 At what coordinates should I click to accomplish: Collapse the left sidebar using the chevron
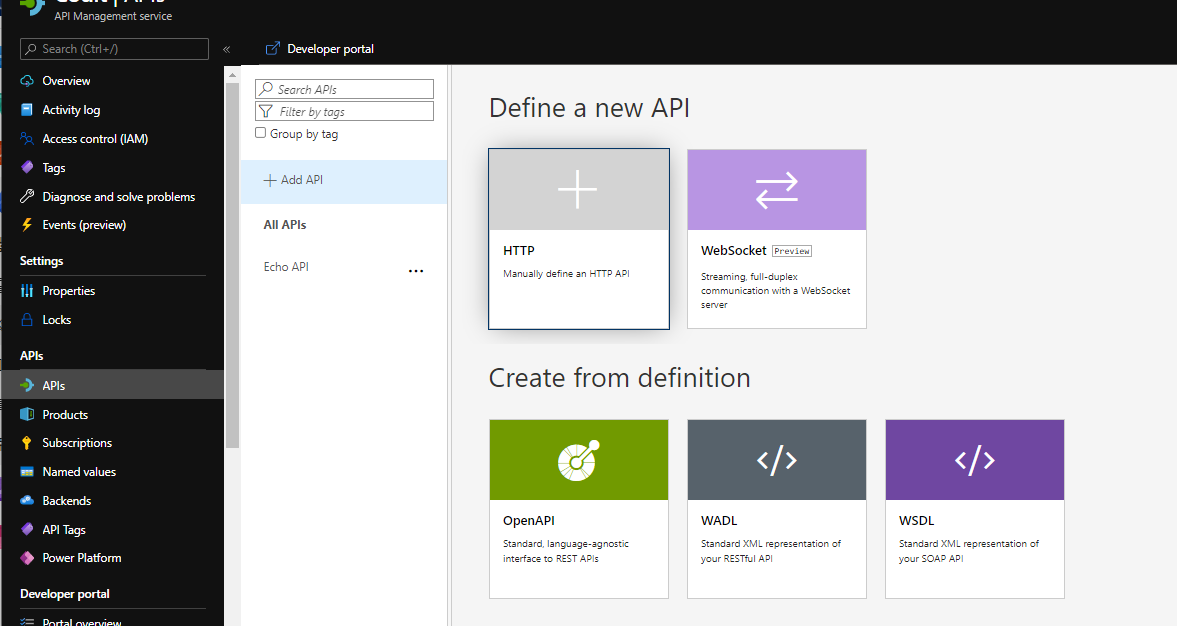point(226,49)
